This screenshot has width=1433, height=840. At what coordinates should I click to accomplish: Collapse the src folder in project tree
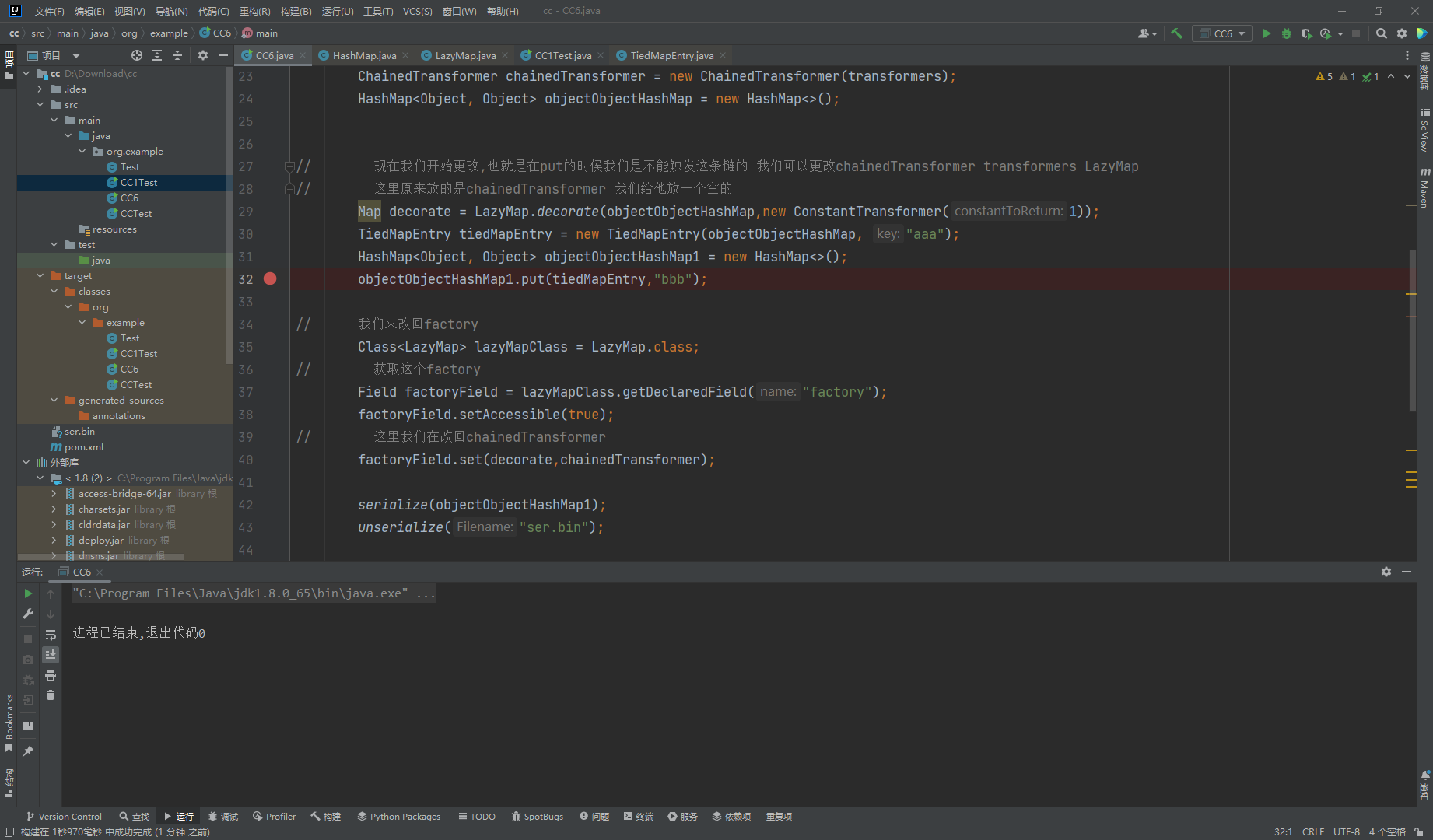coord(40,105)
